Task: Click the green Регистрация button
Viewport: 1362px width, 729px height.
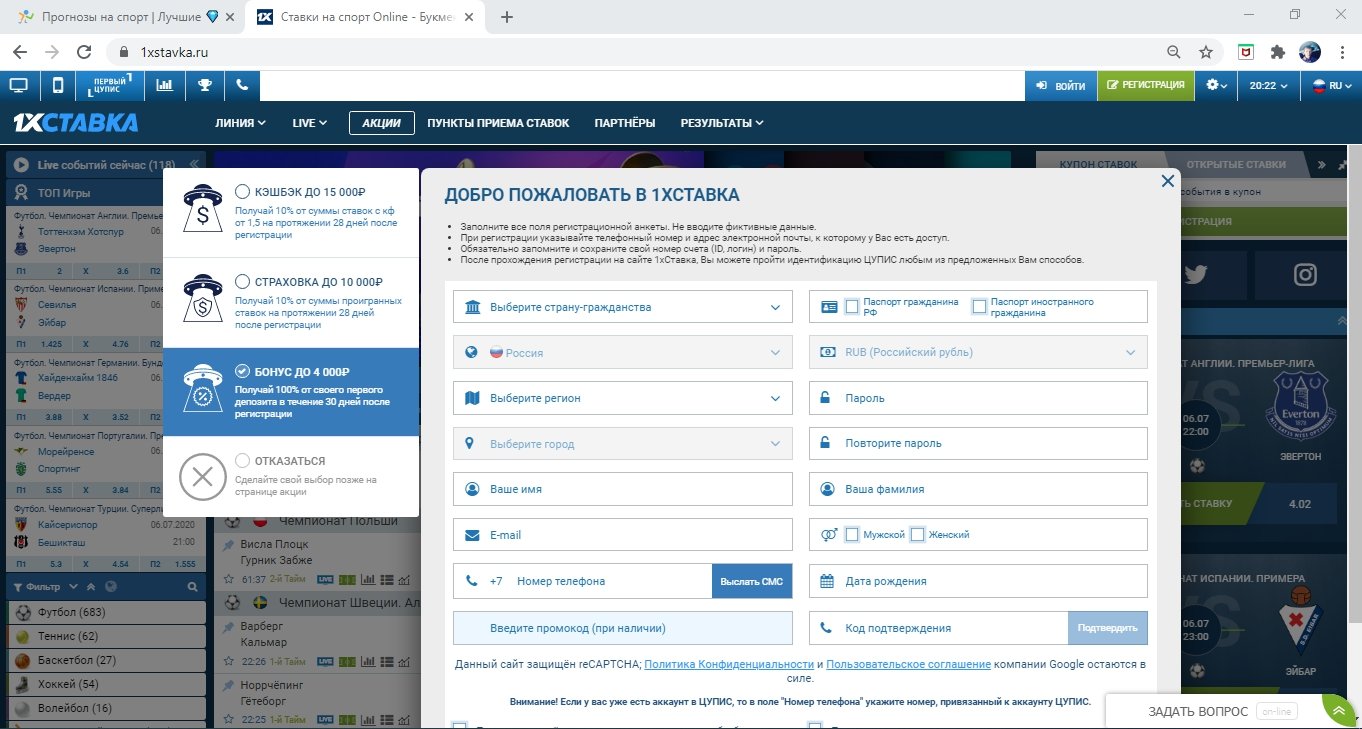Action: 1145,85
